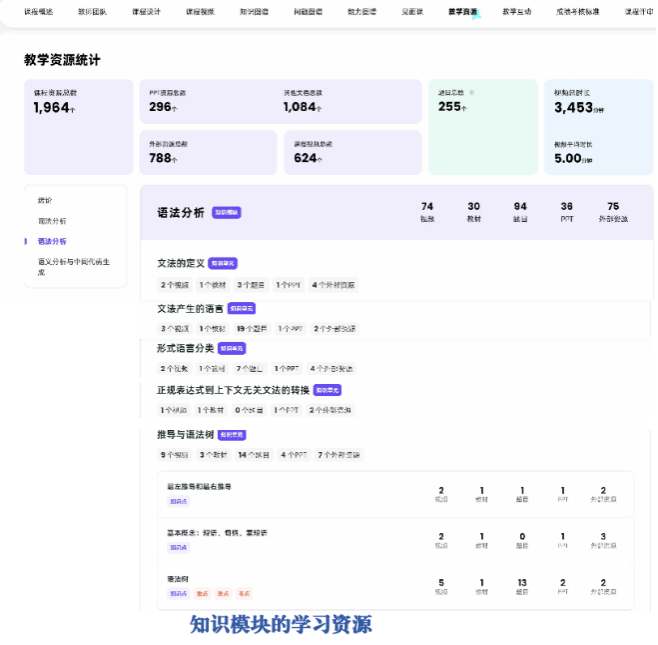Click info icon beside the 255 total card

(472, 92)
